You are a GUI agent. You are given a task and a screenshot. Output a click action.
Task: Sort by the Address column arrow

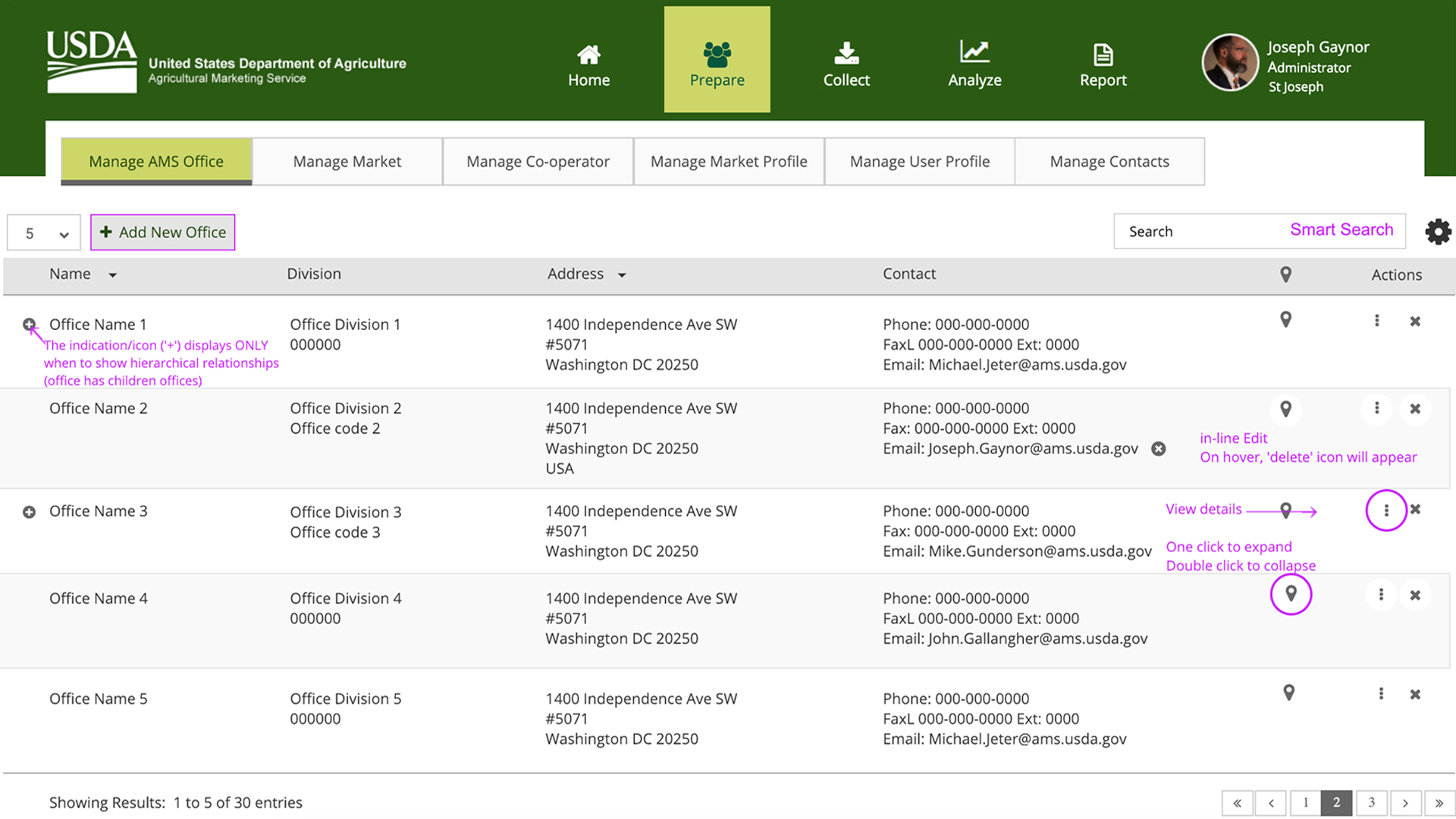pyautogui.click(x=621, y=275)
